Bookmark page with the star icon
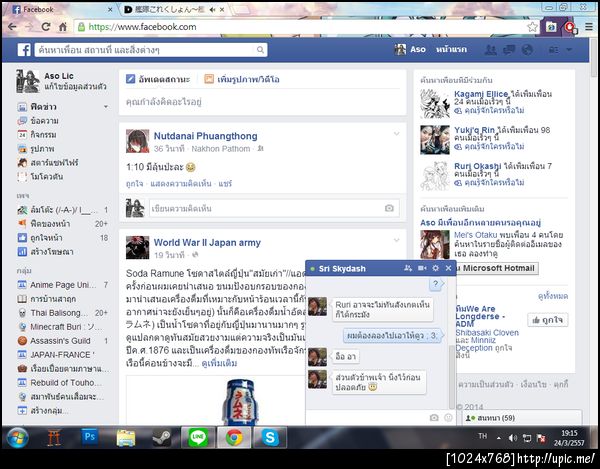600x469 pixels. point(532,27)
